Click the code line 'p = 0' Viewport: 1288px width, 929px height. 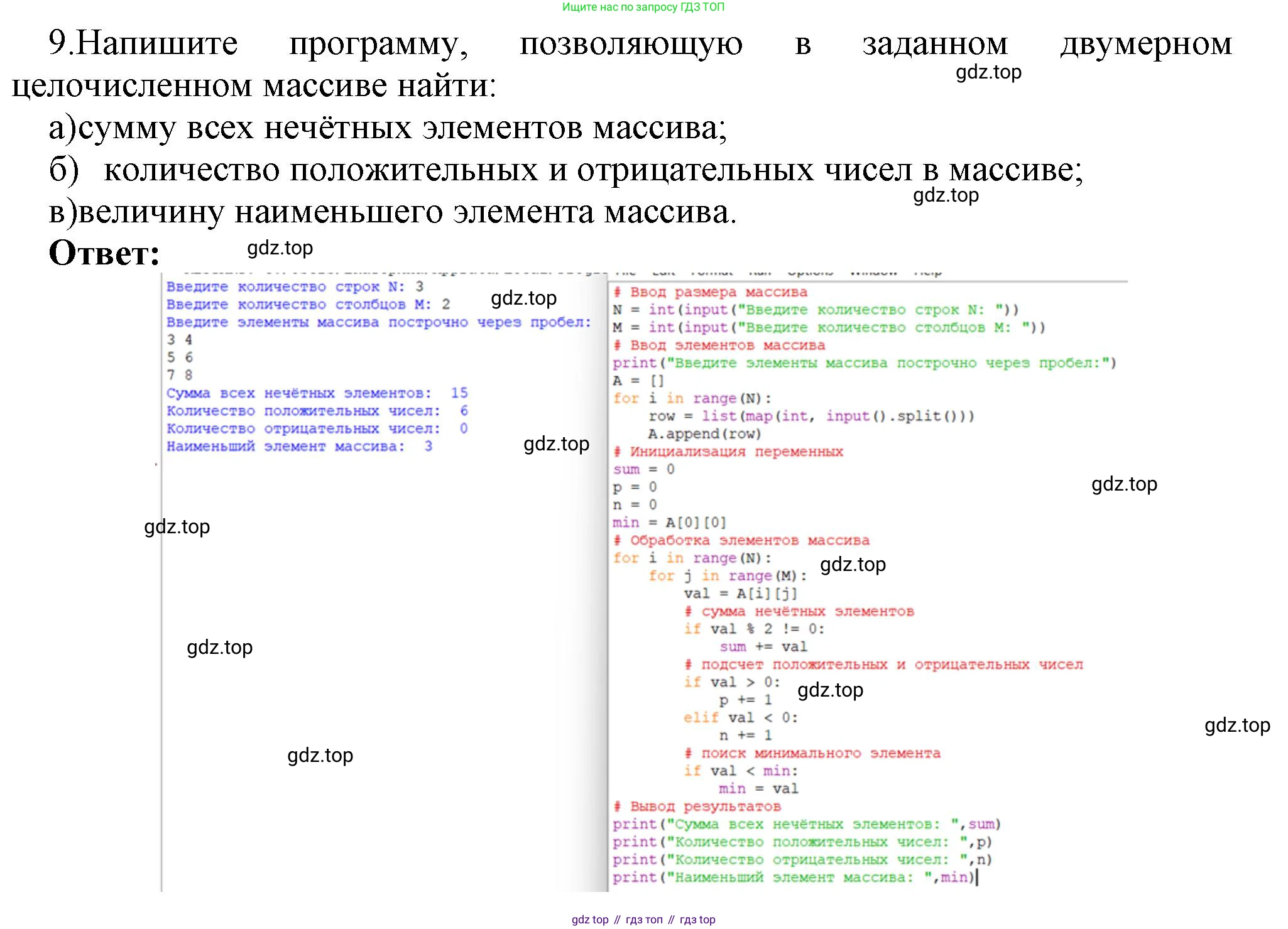pyautogui.click(x=635, y=487)
